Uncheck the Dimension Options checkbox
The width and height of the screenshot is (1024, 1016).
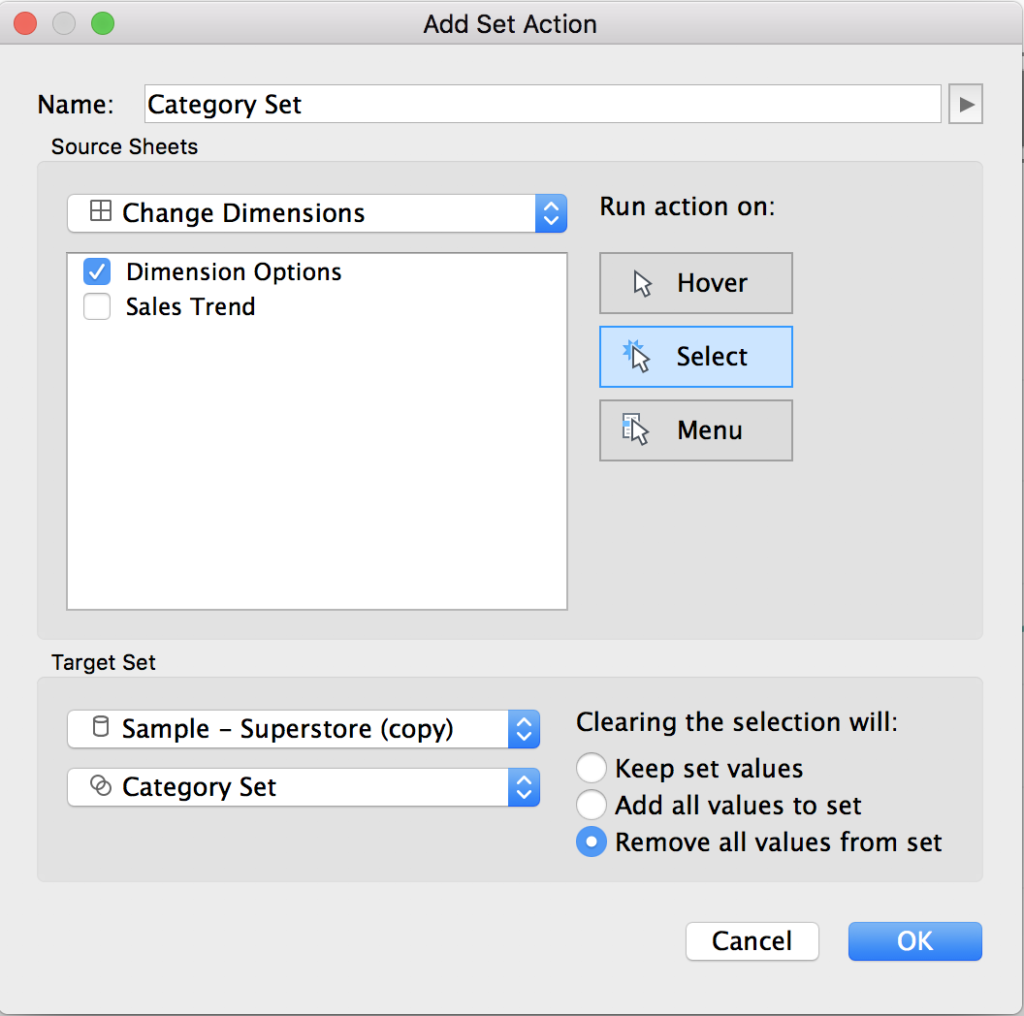pyautogui.click(x=97, y=272)
